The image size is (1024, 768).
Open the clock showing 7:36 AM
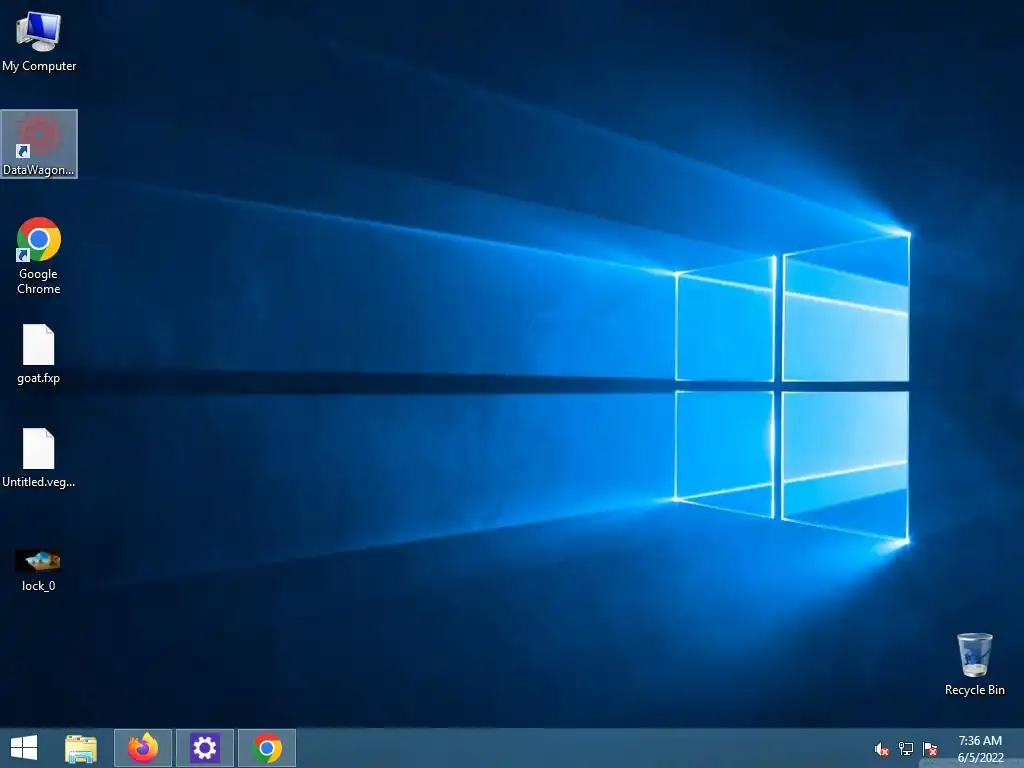pos(980,749)
